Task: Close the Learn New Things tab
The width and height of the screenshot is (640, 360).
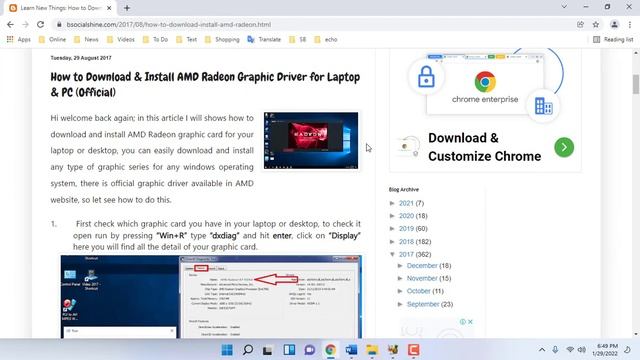Action: 109,8
